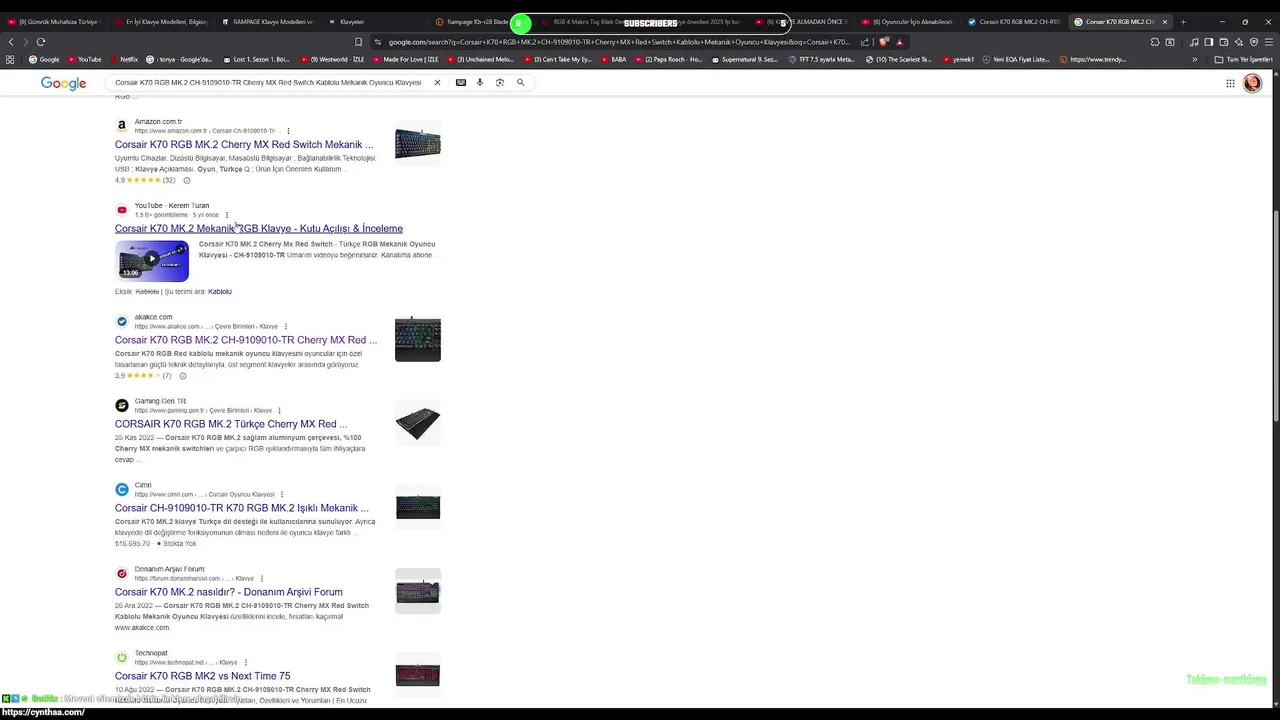
Task: Open more options for YouTube Kerem Turan result
Action: pos(227,215)
